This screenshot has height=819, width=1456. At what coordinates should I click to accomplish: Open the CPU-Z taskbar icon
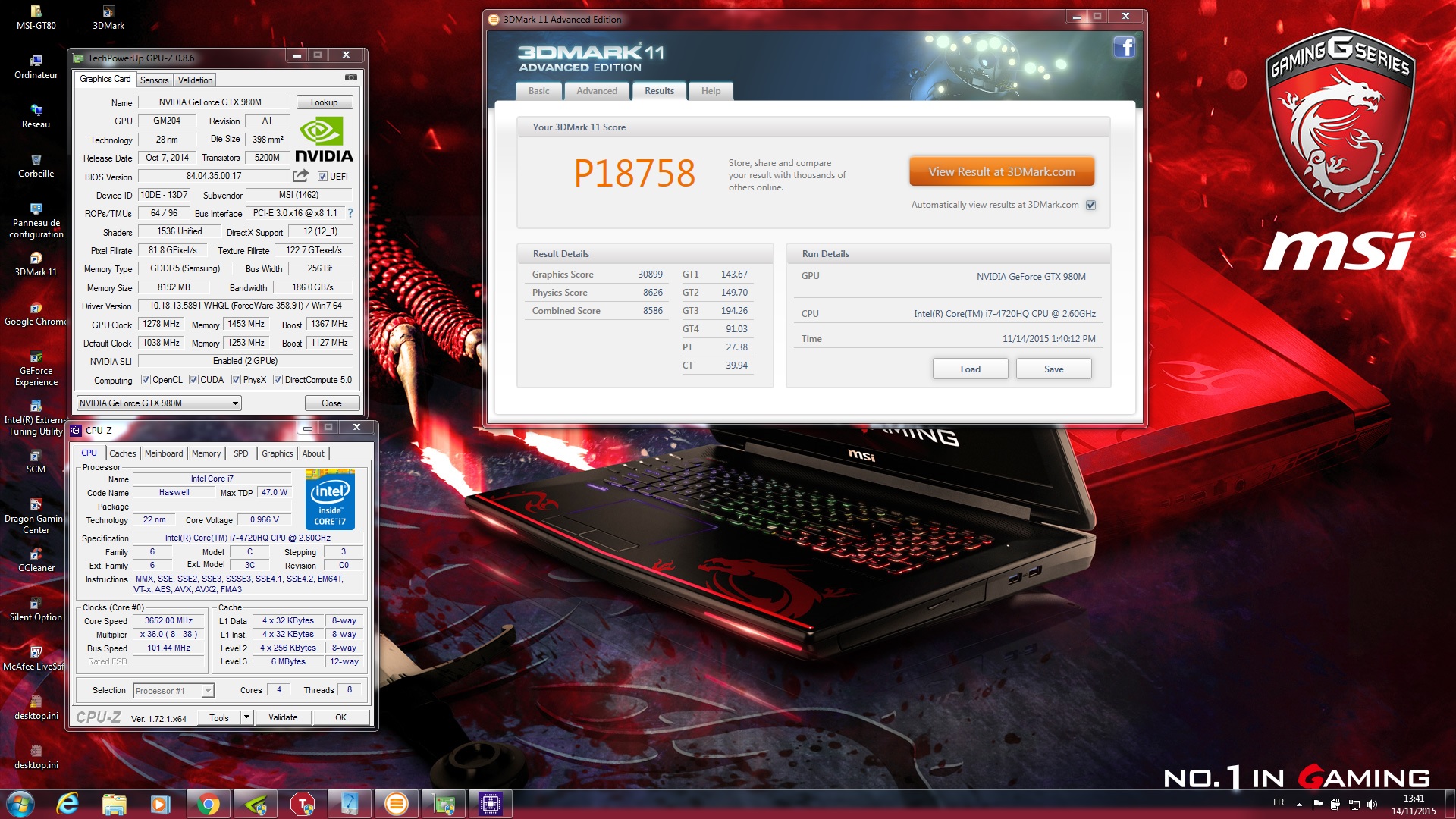coord(490,804)
